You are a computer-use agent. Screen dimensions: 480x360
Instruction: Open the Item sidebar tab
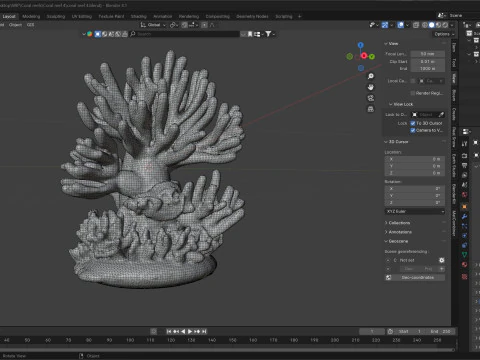(x=454, y=47)
